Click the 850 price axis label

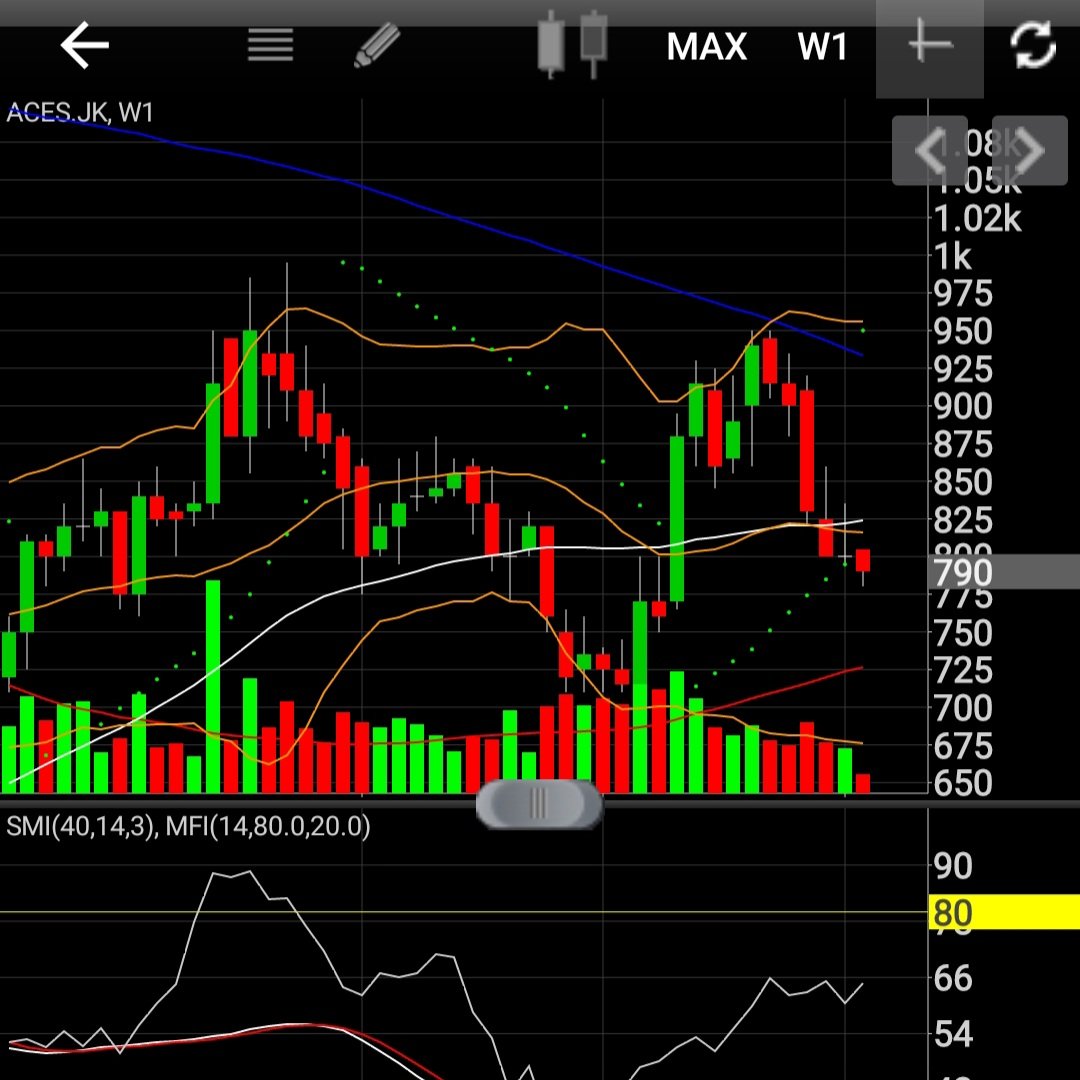coord(963,482)
